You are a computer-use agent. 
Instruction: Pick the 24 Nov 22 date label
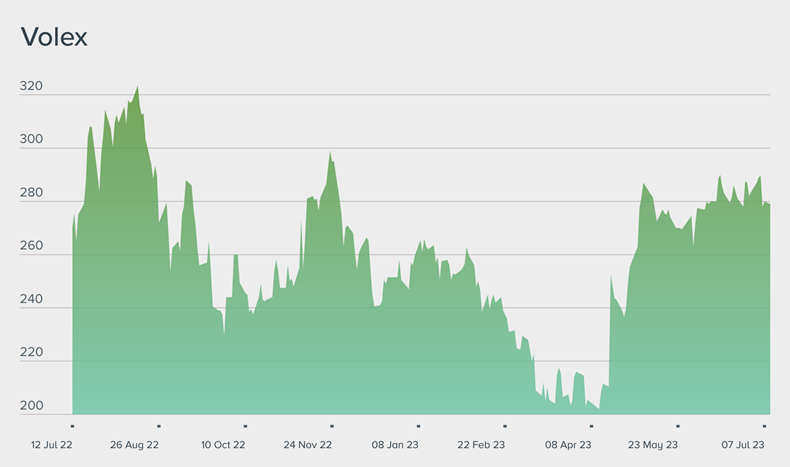[x=309, y=445]
